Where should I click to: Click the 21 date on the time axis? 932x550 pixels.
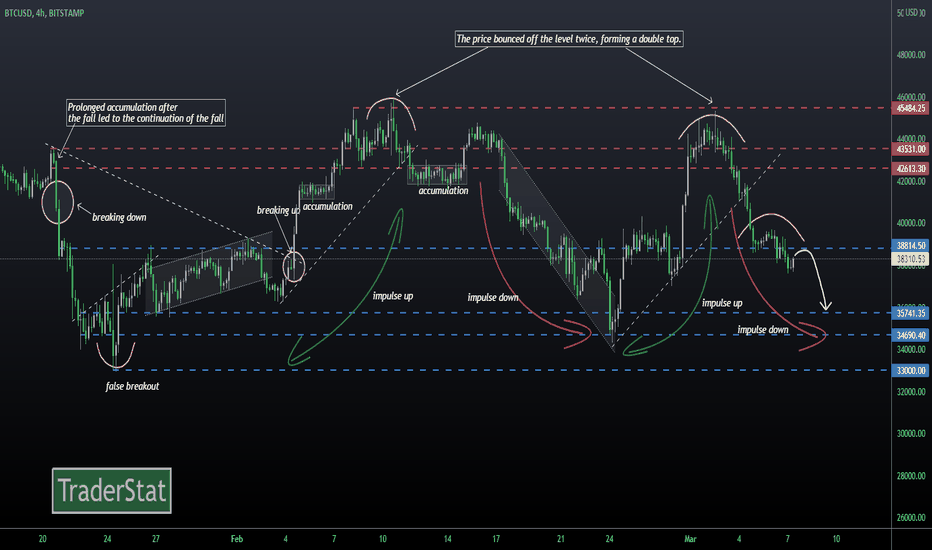tap(561, 539)
